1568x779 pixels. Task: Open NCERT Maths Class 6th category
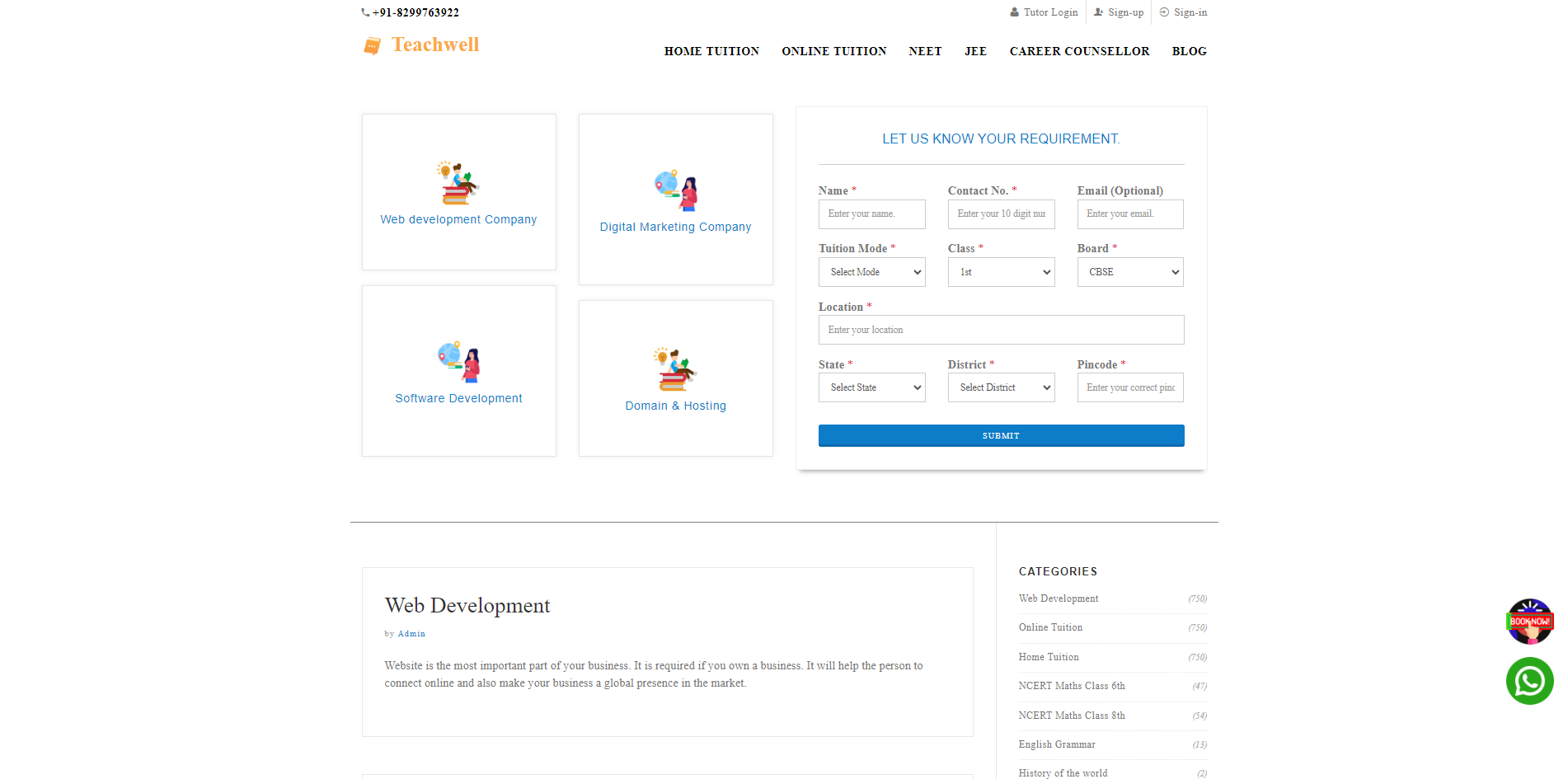1071,686
